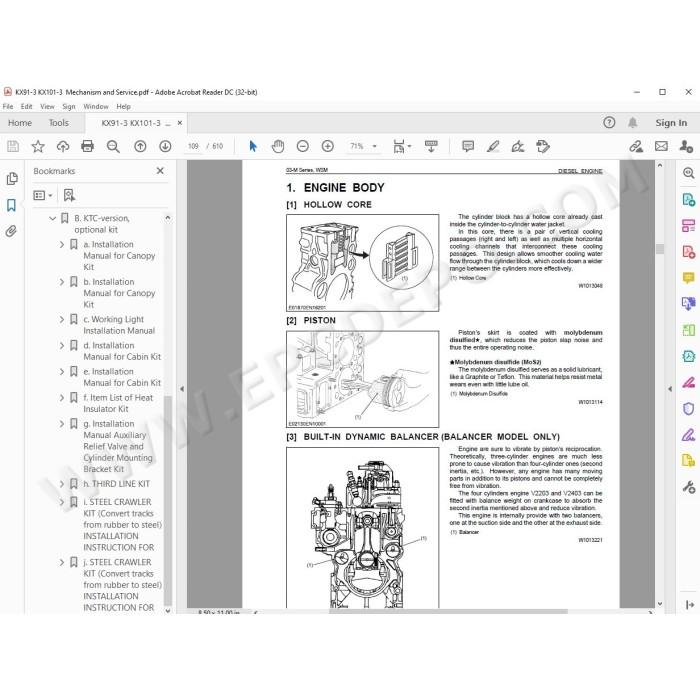Click the page number field 109
Screen dimensions: 700x700
[193, 146]
